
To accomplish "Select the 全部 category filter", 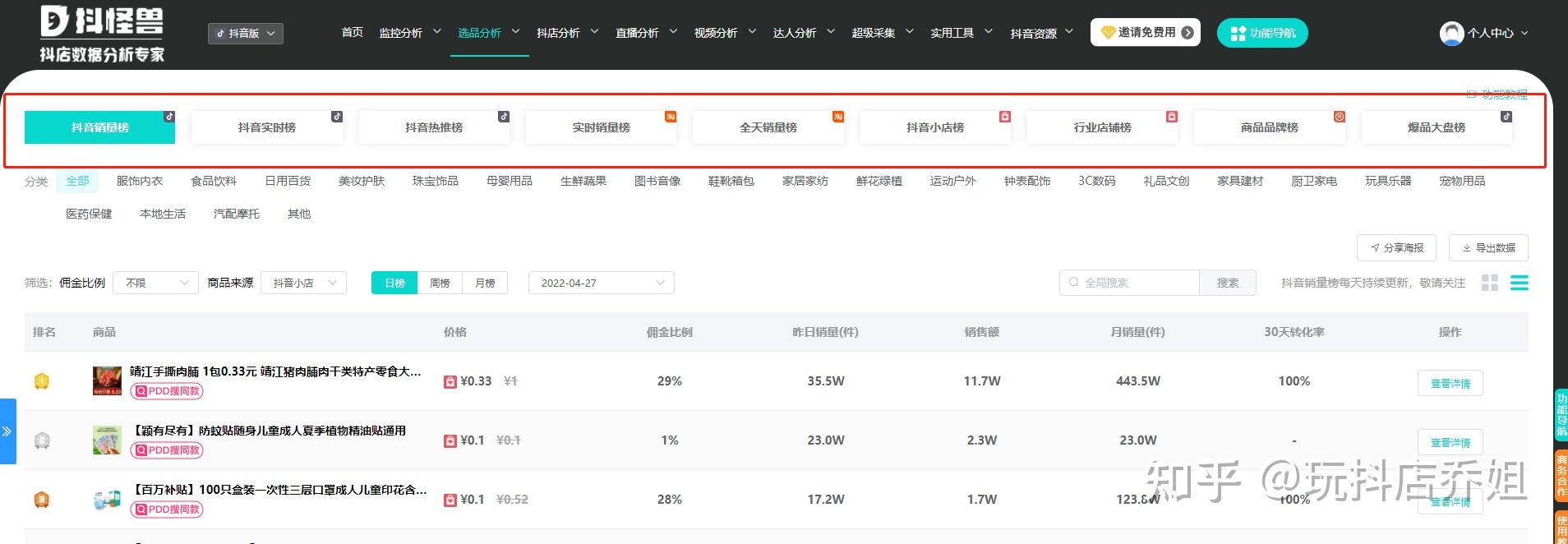I will [x=78, y=181].
